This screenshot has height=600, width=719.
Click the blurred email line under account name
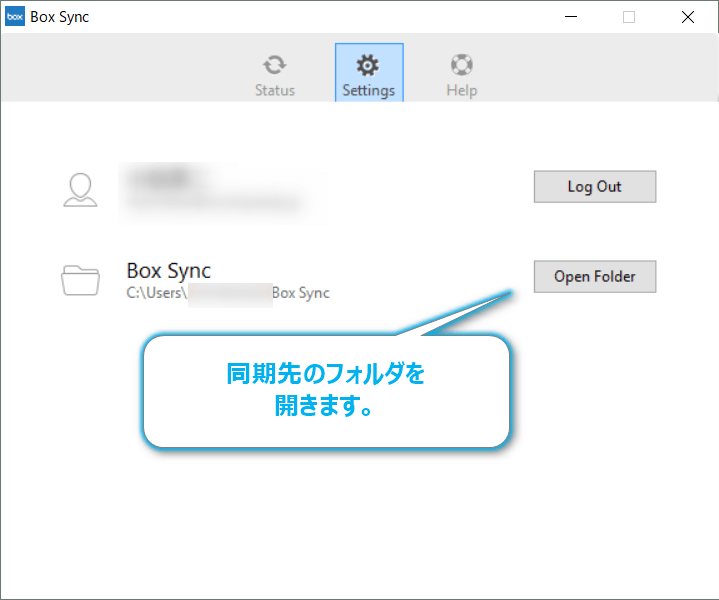click(211, 202)
